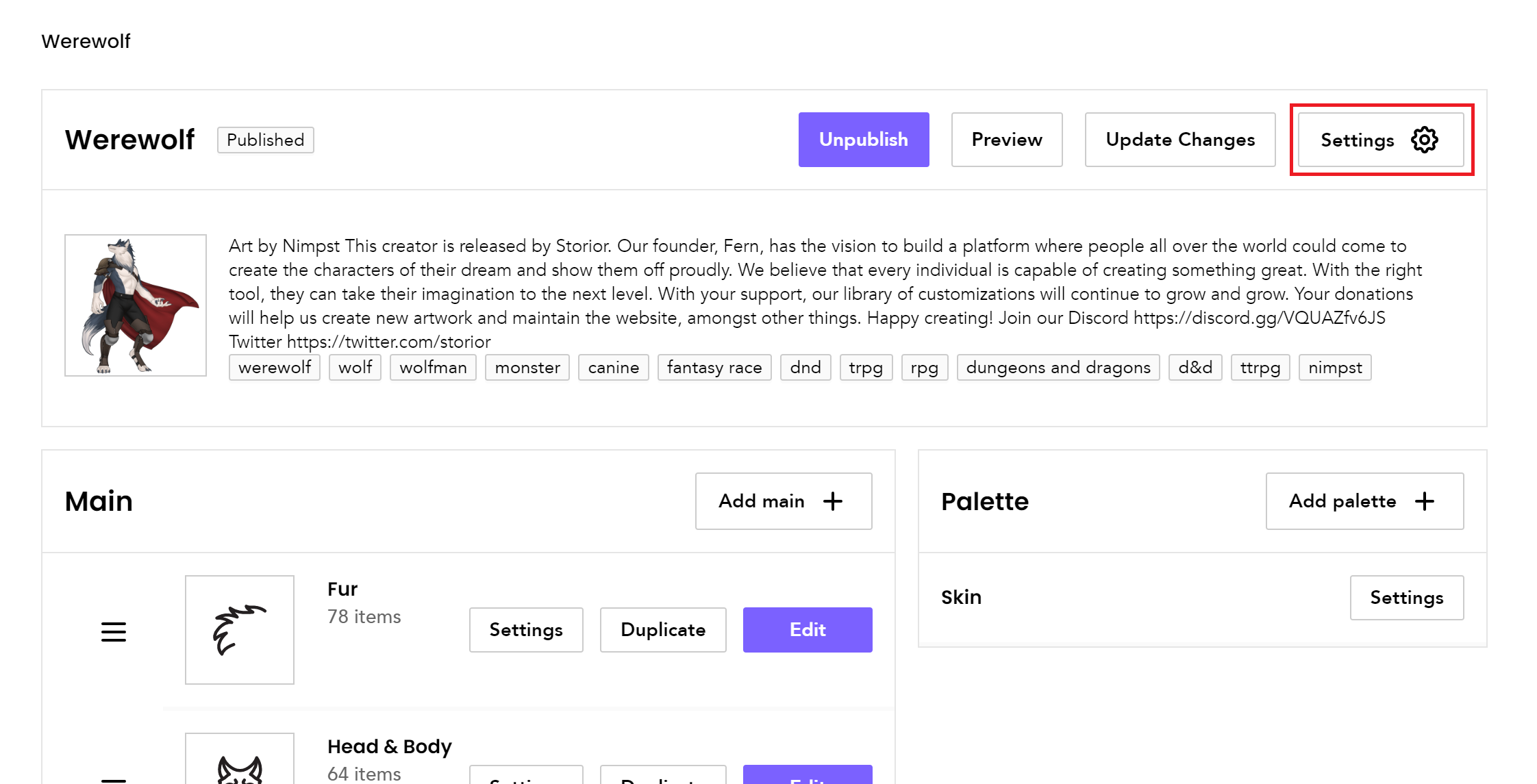Click the 'nimpst' tag
This screenshot has width=1537, height=784.
pyautogui.click(x=1334, y=368)
